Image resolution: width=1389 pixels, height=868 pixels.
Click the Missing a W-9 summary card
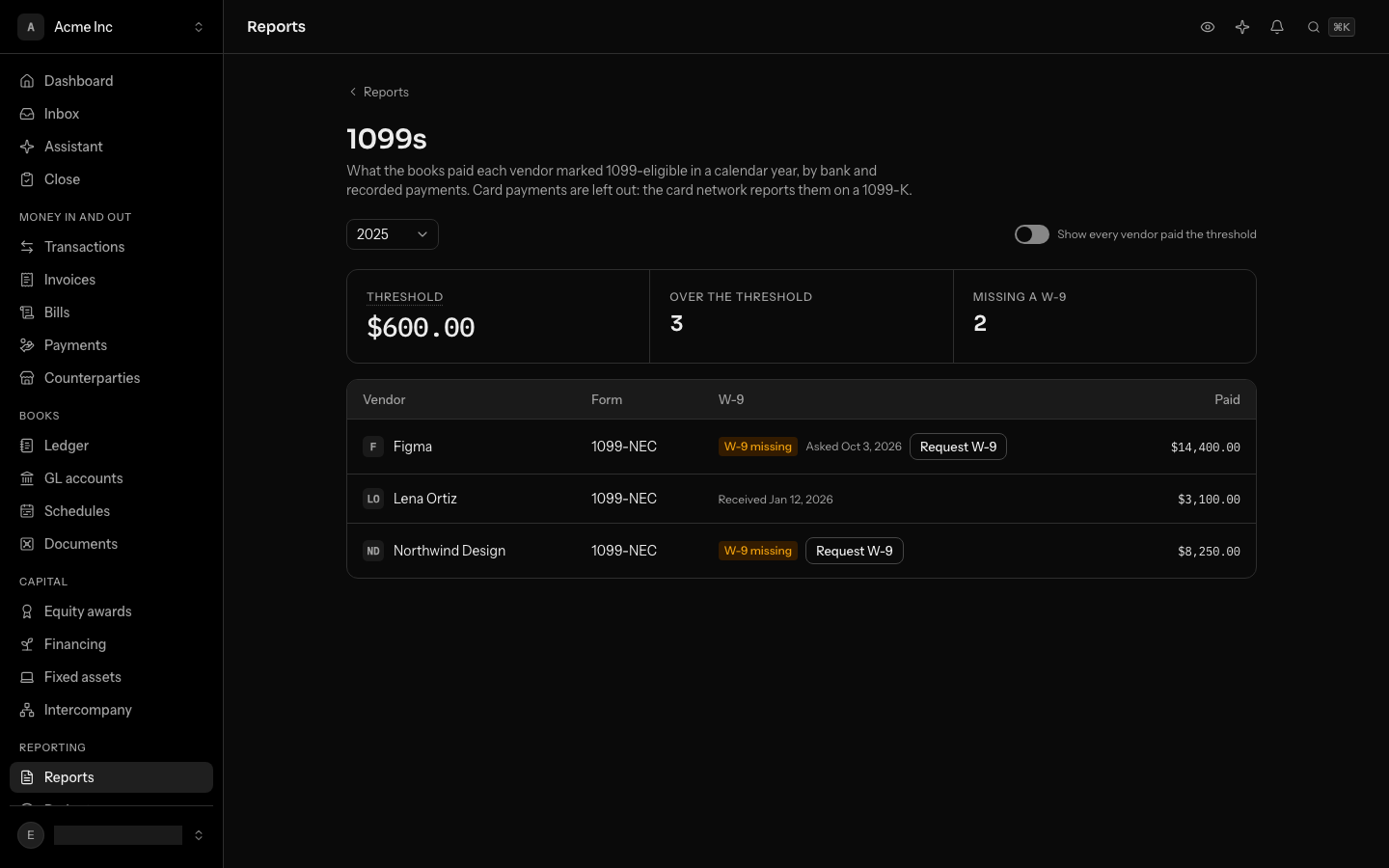coord(1104,316)
